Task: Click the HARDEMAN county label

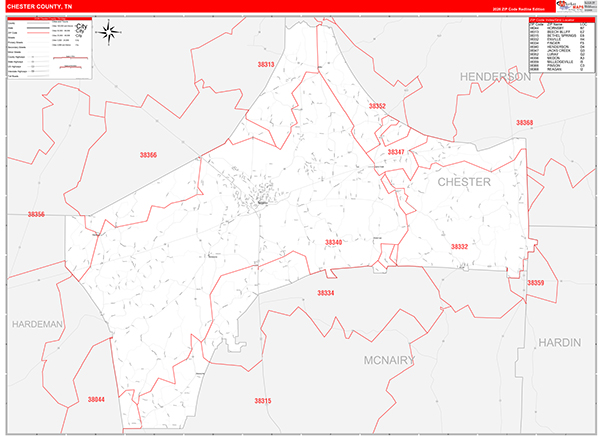Action: tap(37, 324)
